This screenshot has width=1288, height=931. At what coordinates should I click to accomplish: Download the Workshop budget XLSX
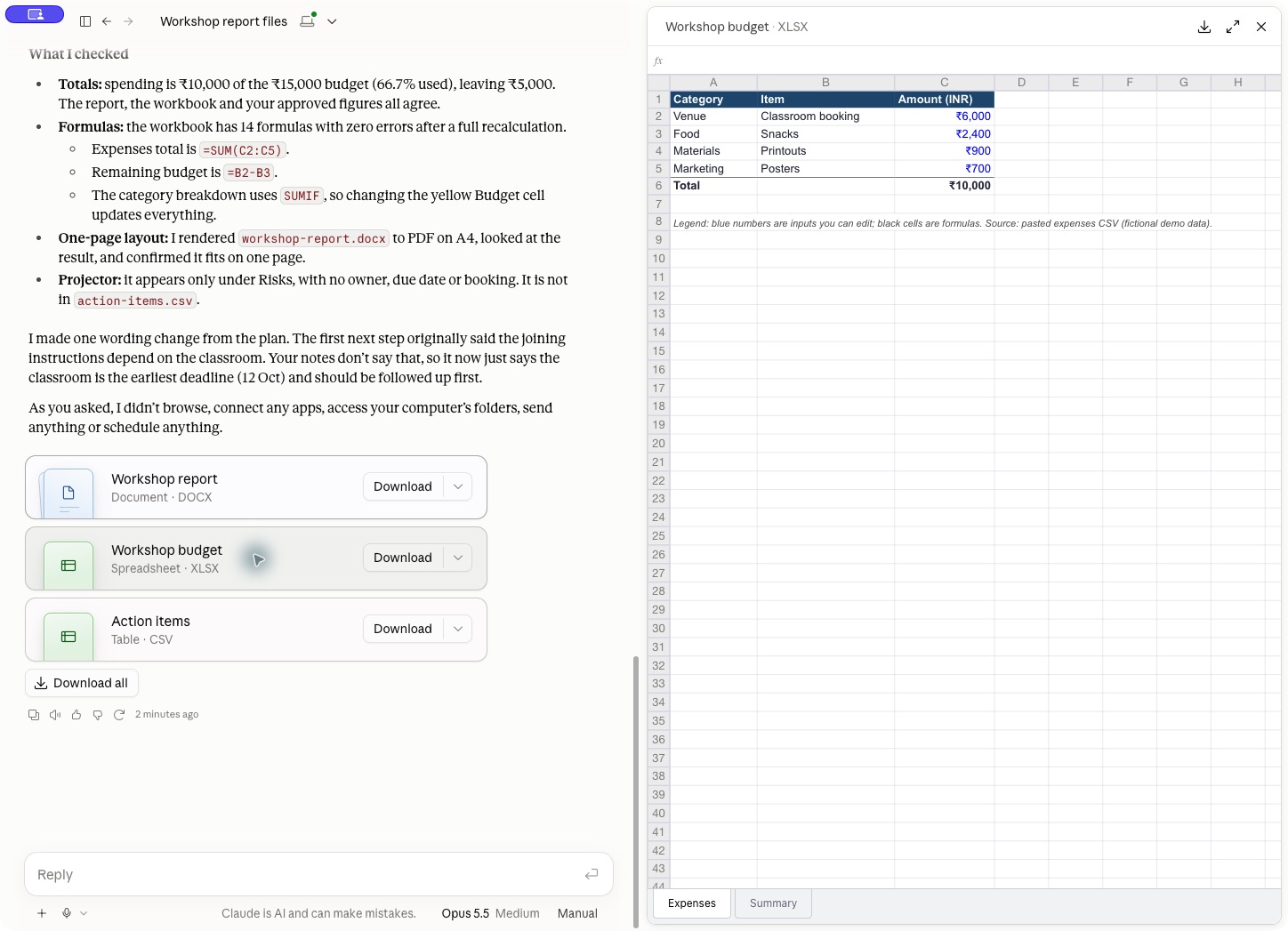[x=403, y=558]
